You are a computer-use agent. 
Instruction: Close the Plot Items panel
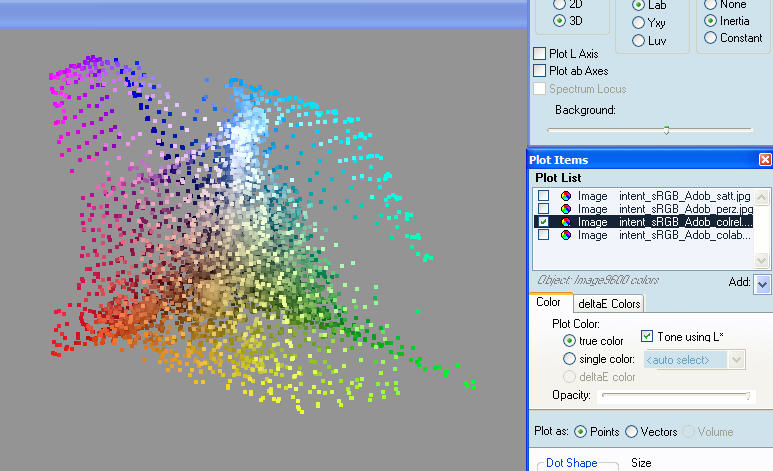click(765, 160)
